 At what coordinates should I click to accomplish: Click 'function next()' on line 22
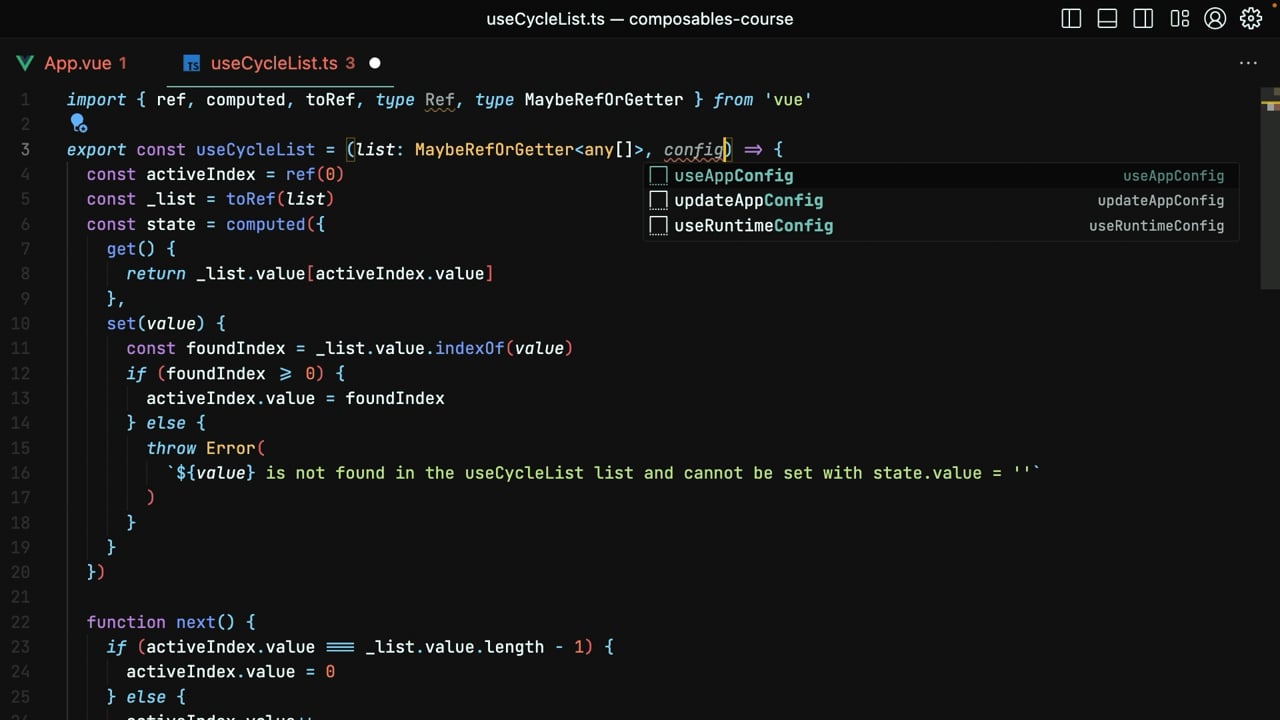[161, 622]
